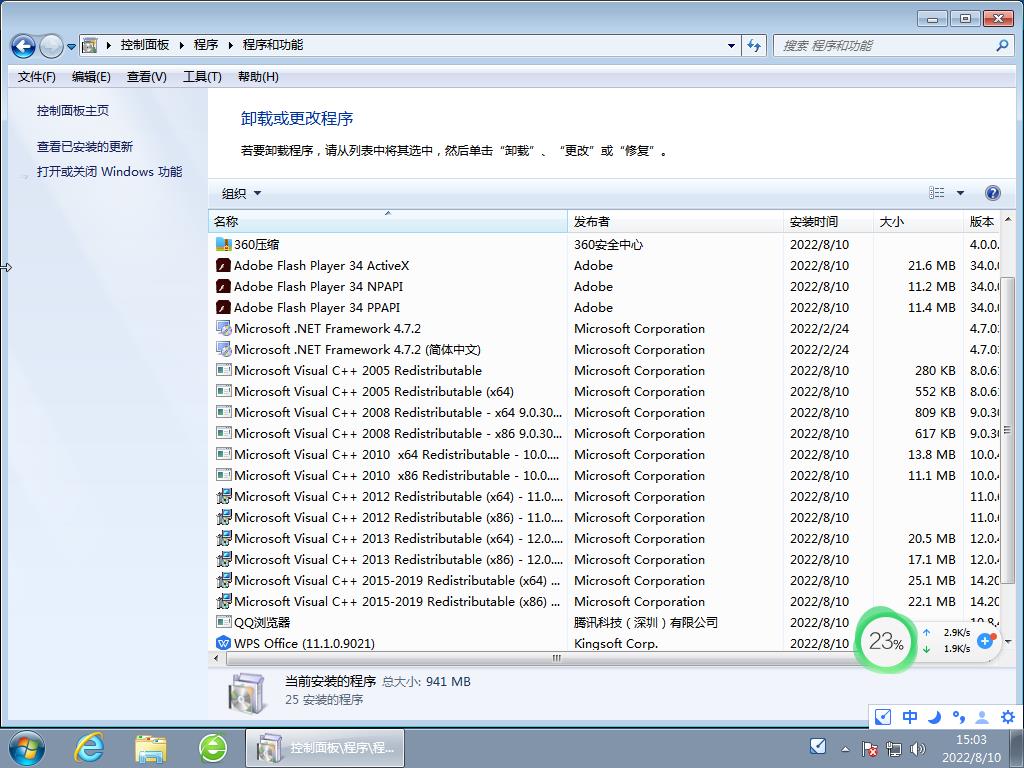This screenshot has width=1024, height=768.
Task: Select Visual C++ 2010 x64 Redistributable row name
Action: 396,454
